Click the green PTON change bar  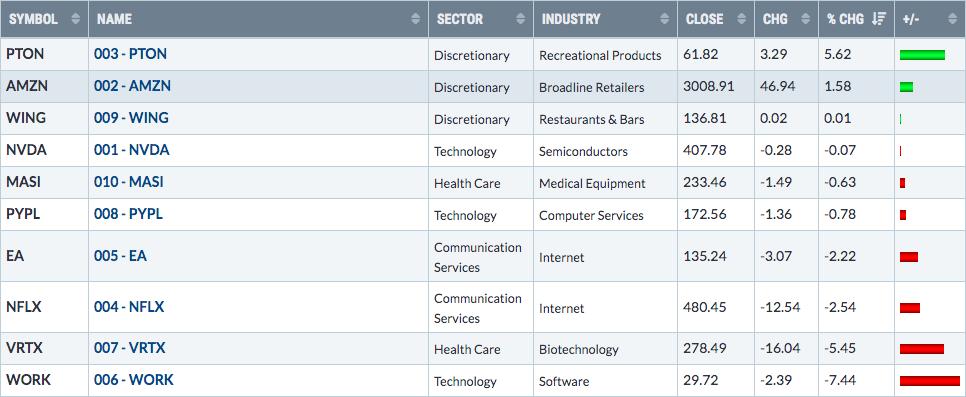click(x=922, y=55)
